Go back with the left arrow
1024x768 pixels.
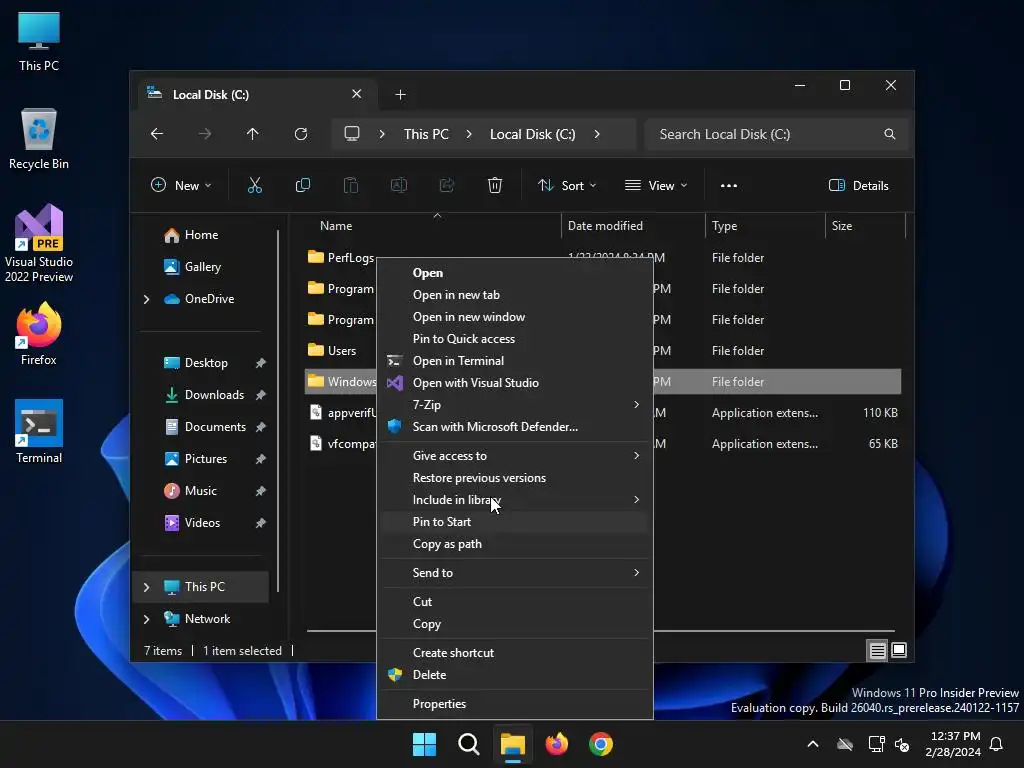(x=157, y=134)
